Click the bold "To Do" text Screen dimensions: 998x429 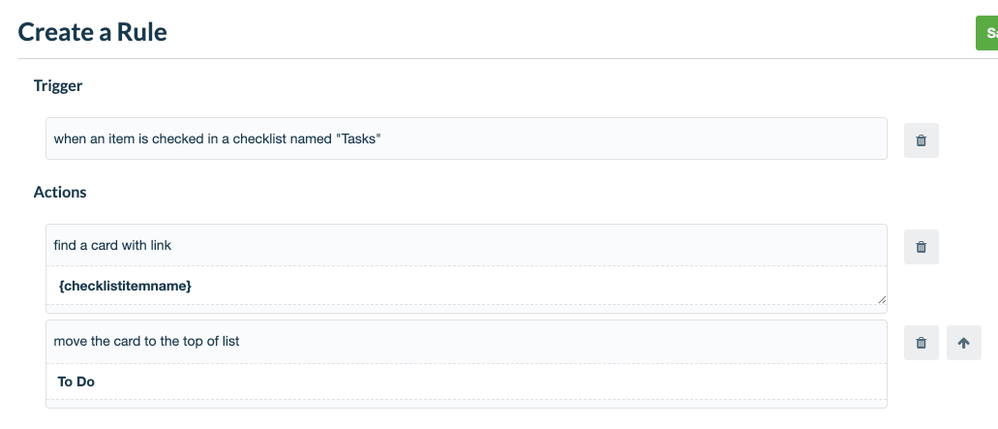point(76,382)
